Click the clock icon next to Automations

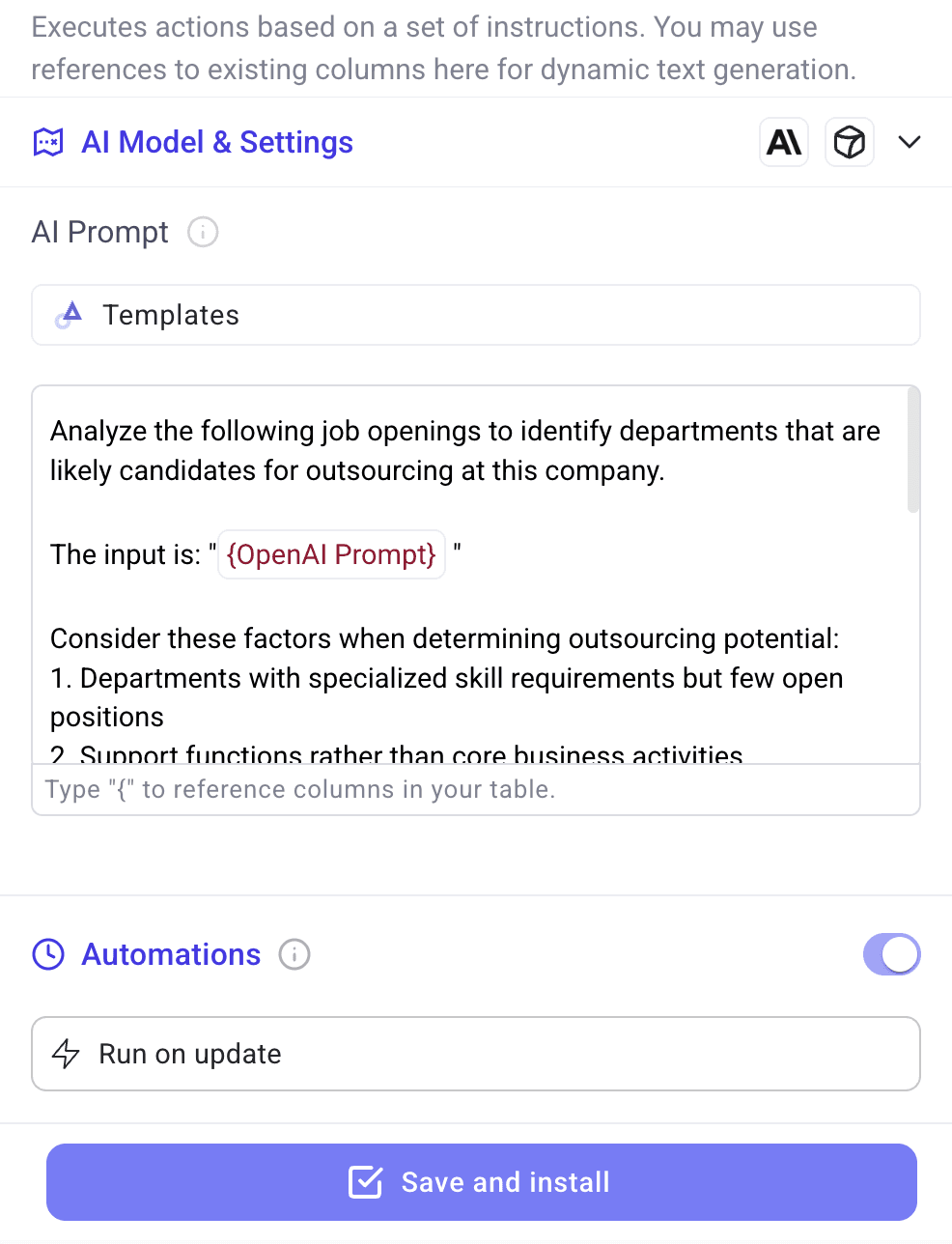tap(48, 954)
